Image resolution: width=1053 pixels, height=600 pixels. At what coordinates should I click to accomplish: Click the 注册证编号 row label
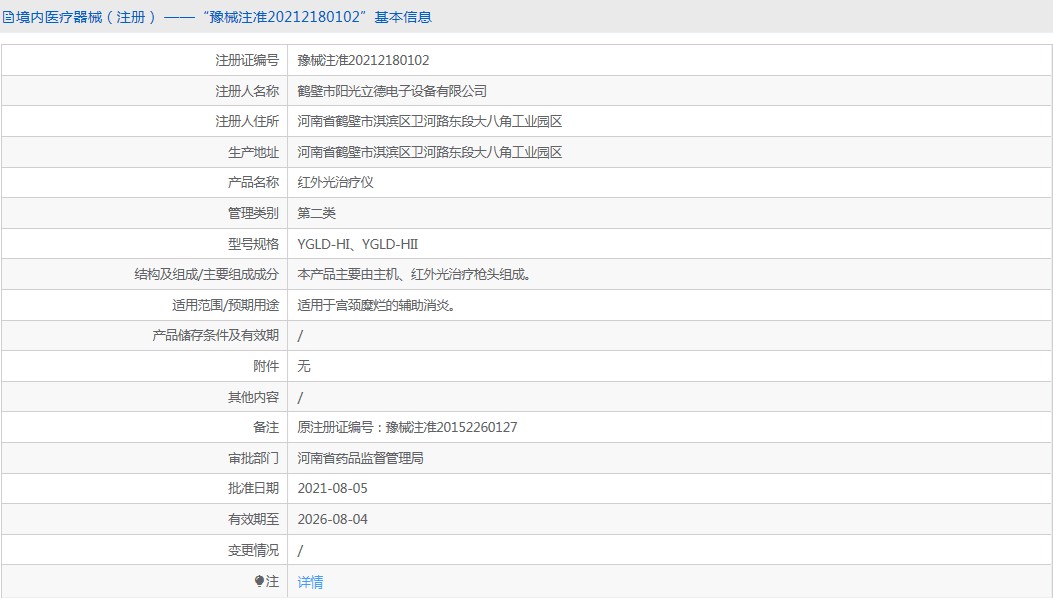click(246, 60)
